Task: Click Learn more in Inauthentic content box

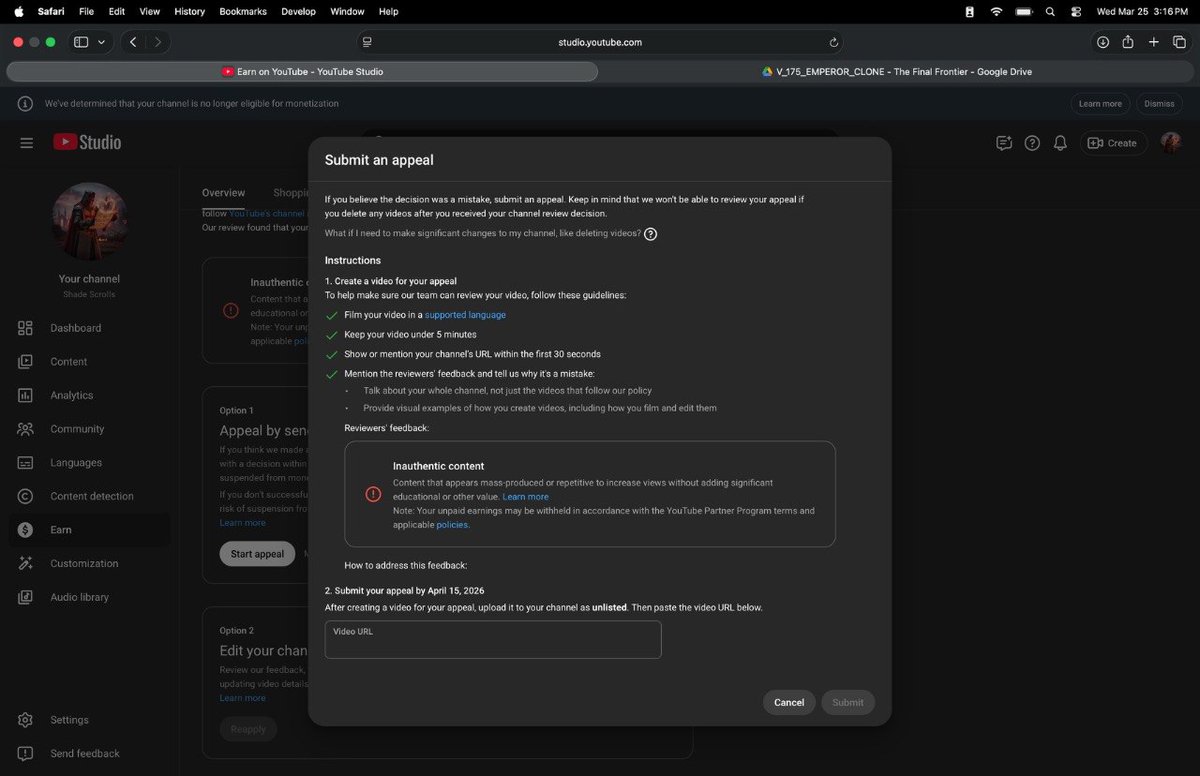Action: [525, 497]
